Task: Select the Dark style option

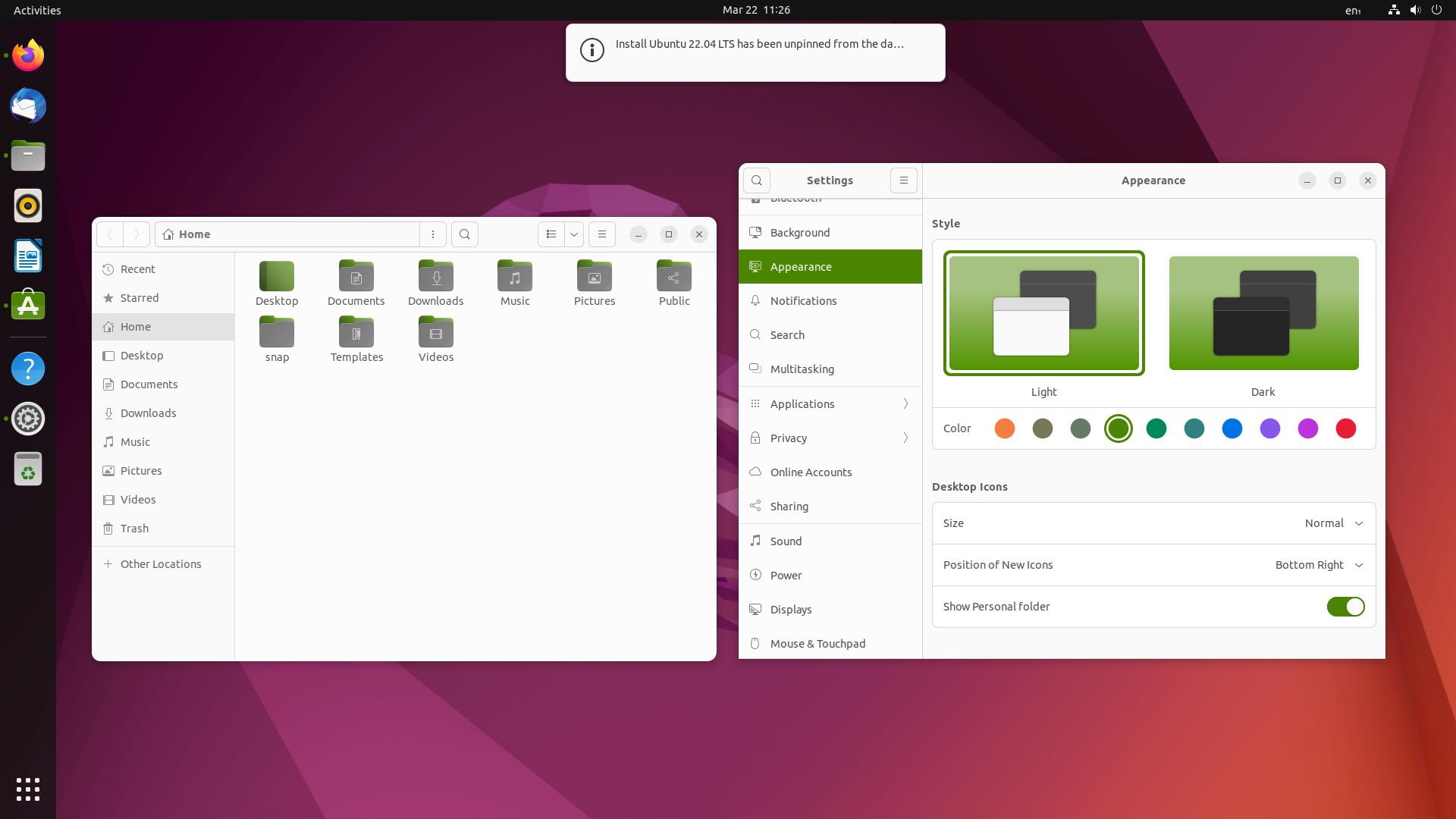Action: (1262, 312)
